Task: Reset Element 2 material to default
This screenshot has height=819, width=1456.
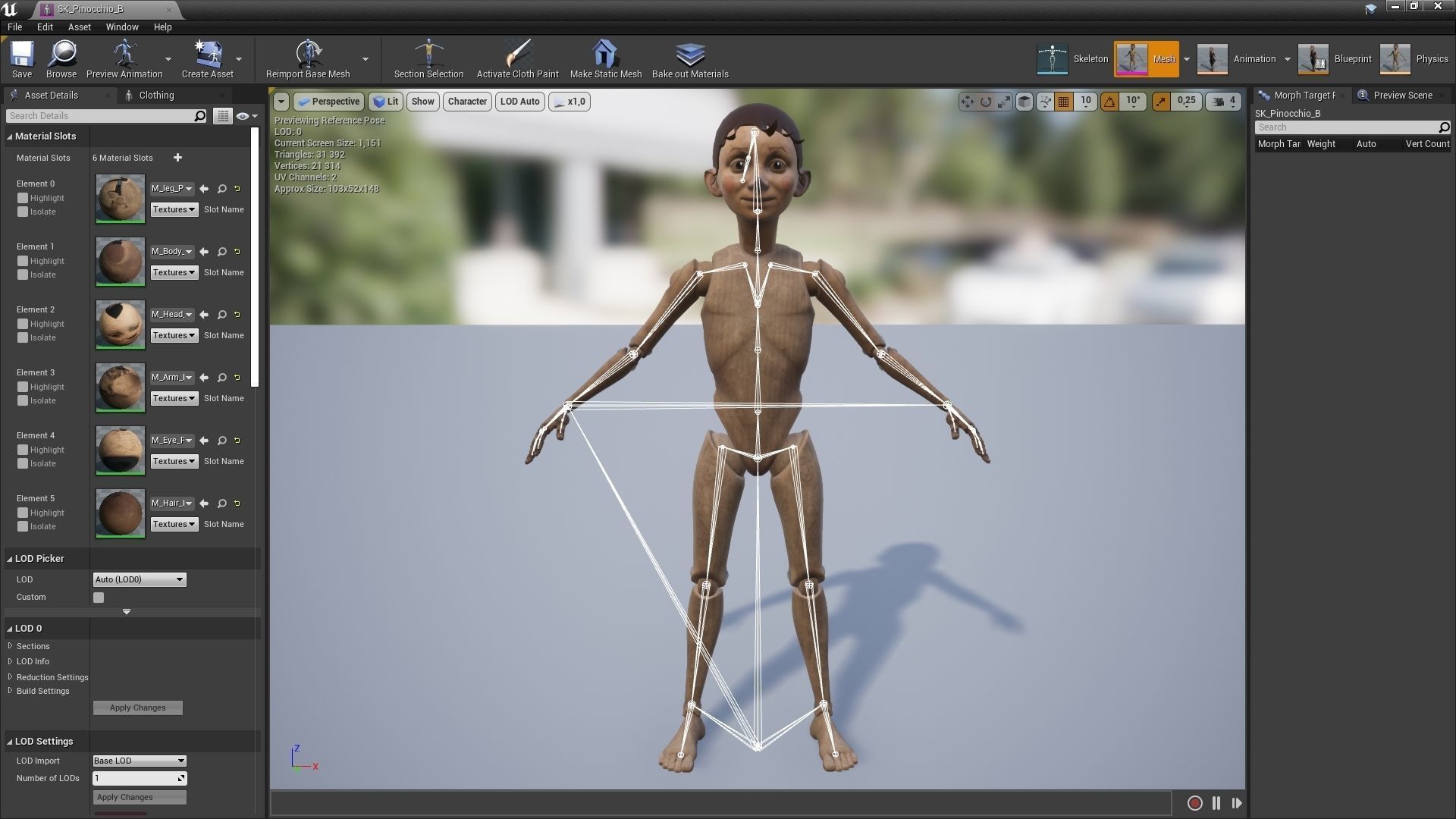Action: point(237,315)
